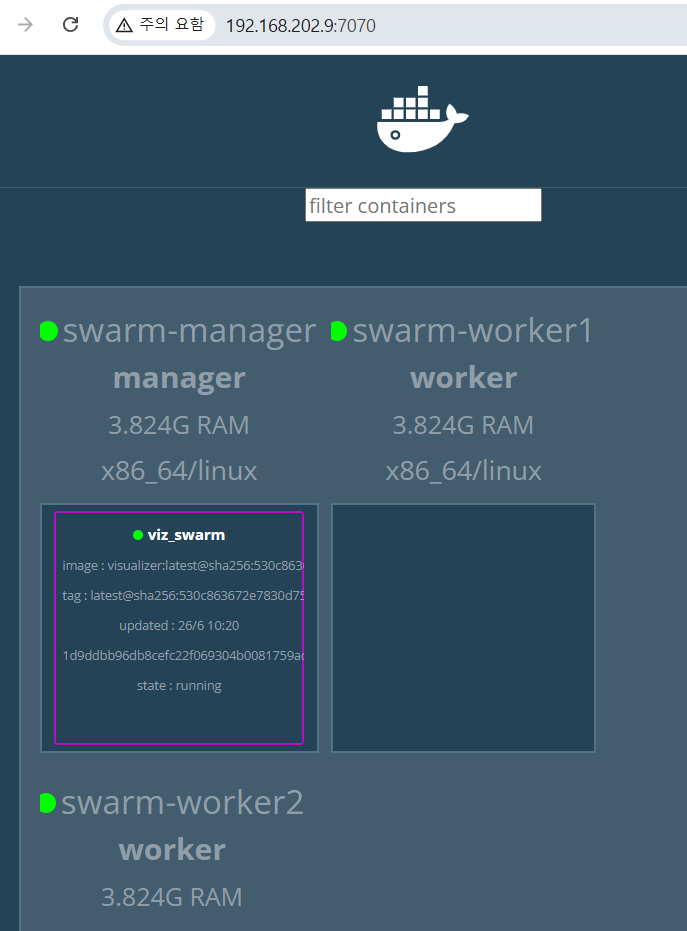Click x86_64/linux under swarm-worker1

click(x=464, y=471)
